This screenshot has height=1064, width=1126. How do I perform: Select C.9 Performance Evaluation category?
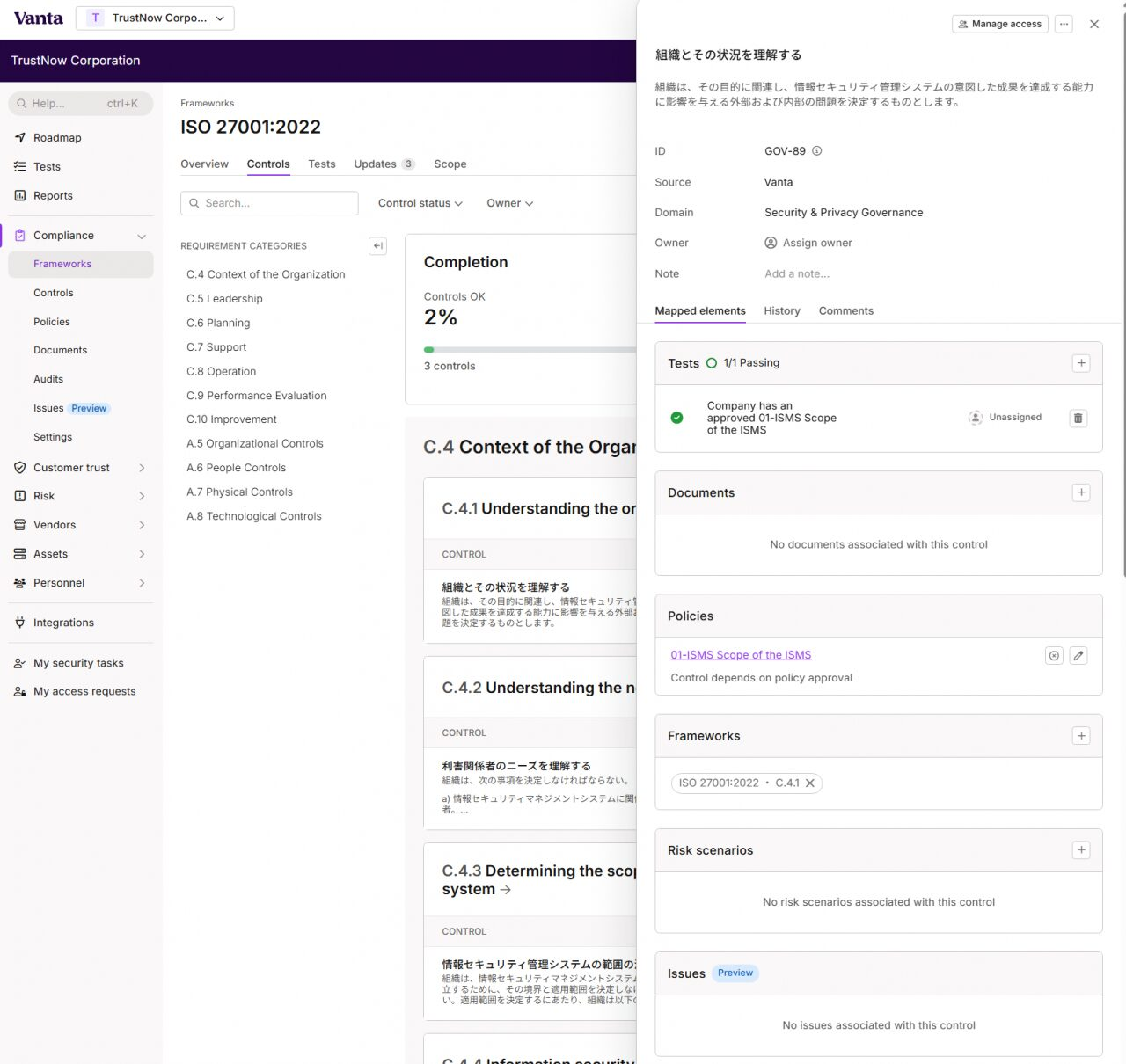[x=257, y=397]
